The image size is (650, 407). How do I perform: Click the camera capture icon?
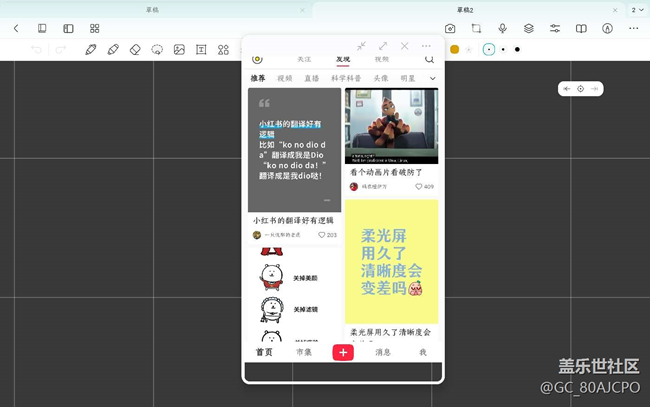(450, 28)
